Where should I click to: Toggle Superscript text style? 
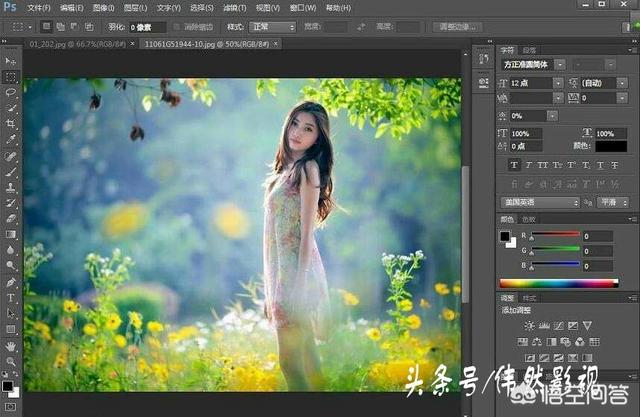[x=571, y=165]
